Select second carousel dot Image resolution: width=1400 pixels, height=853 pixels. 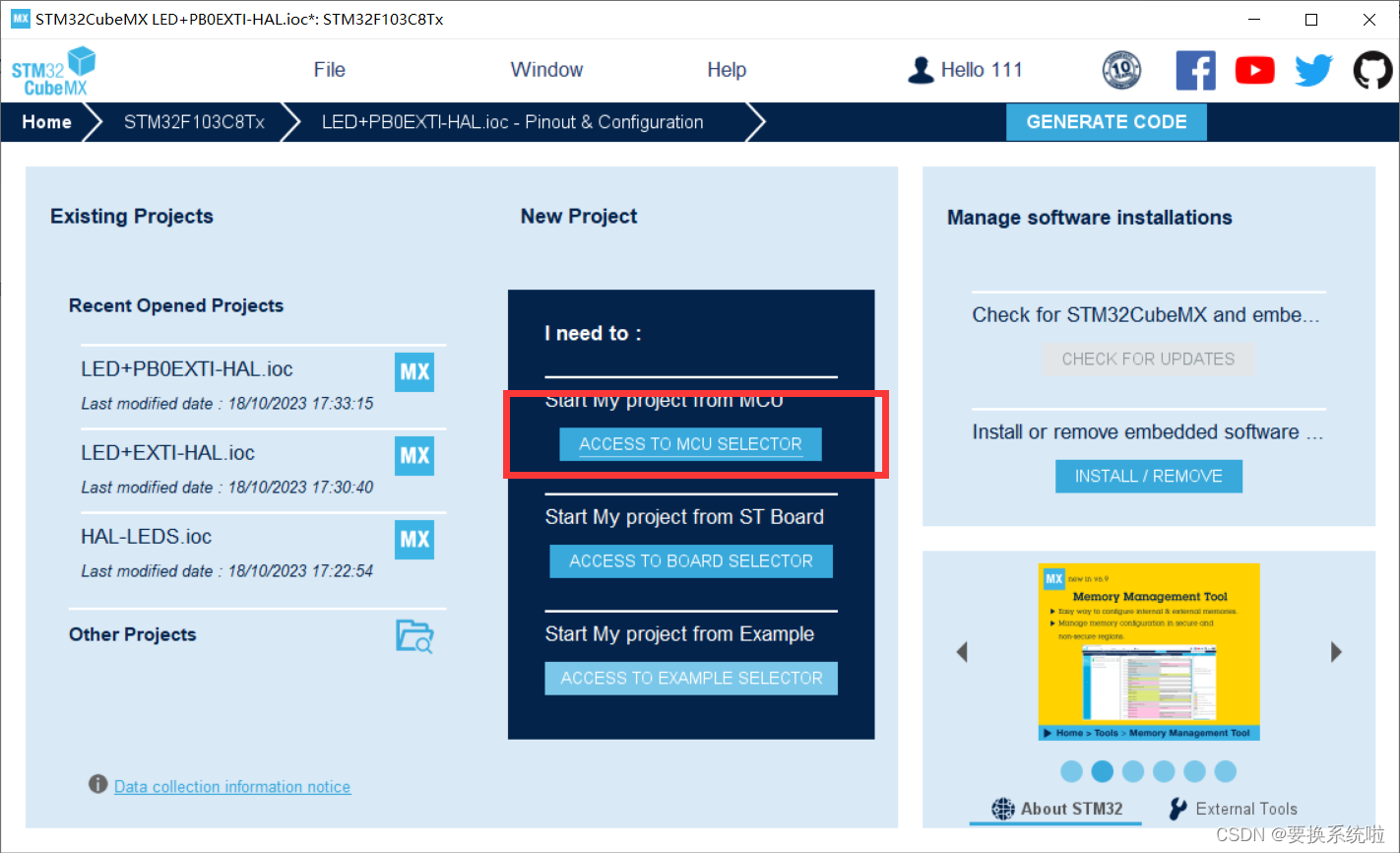pyautogui.click(x=1103, y=771)
